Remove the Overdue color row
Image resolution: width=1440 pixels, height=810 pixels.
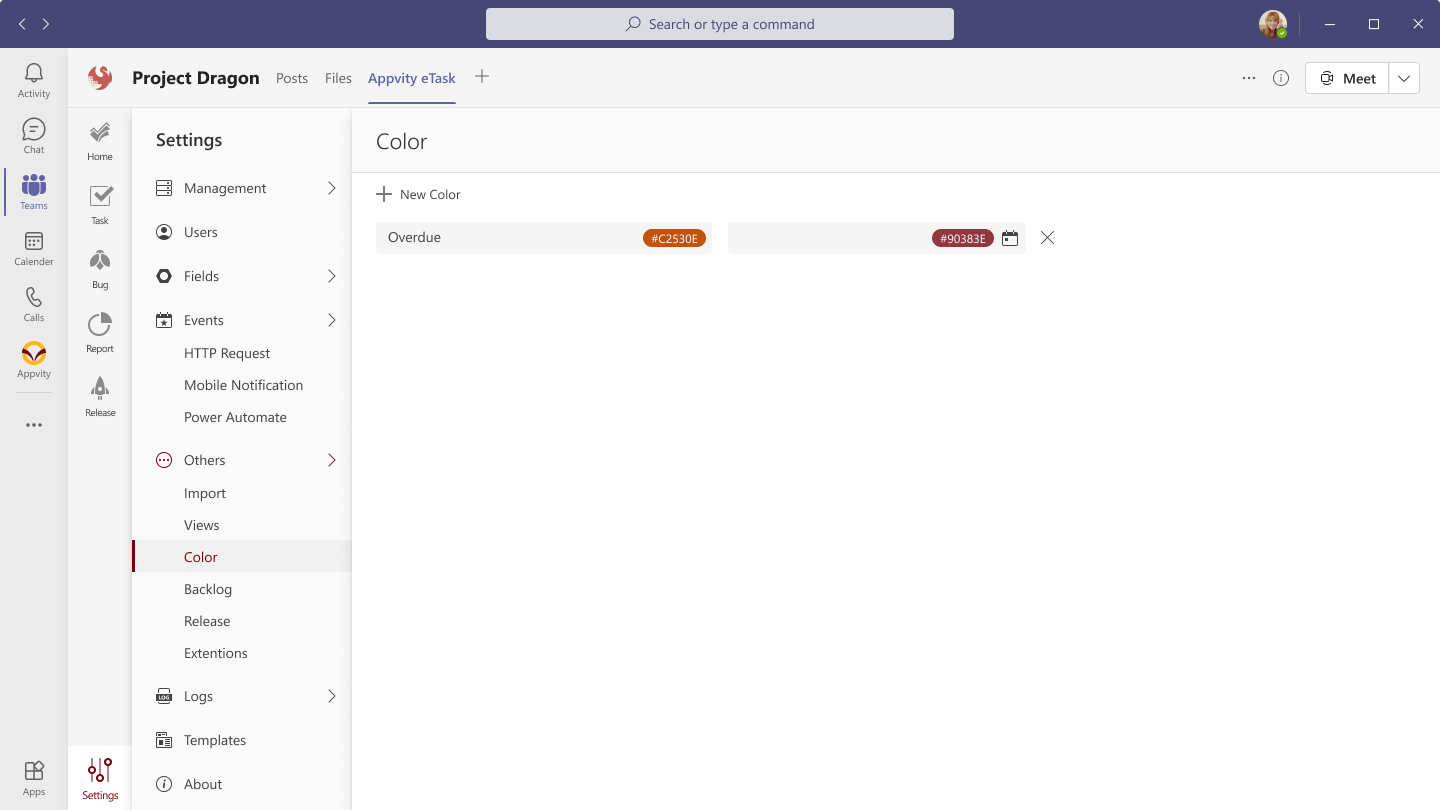(1047, 238)
